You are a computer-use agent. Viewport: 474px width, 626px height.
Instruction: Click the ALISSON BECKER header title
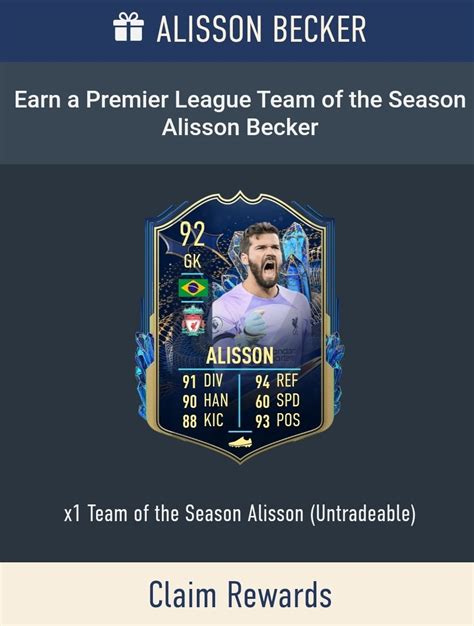coord(261,29)
